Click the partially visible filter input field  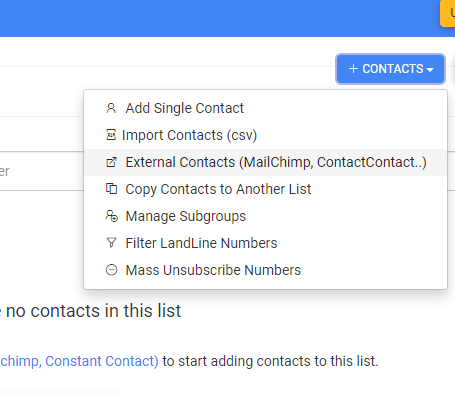42,171
